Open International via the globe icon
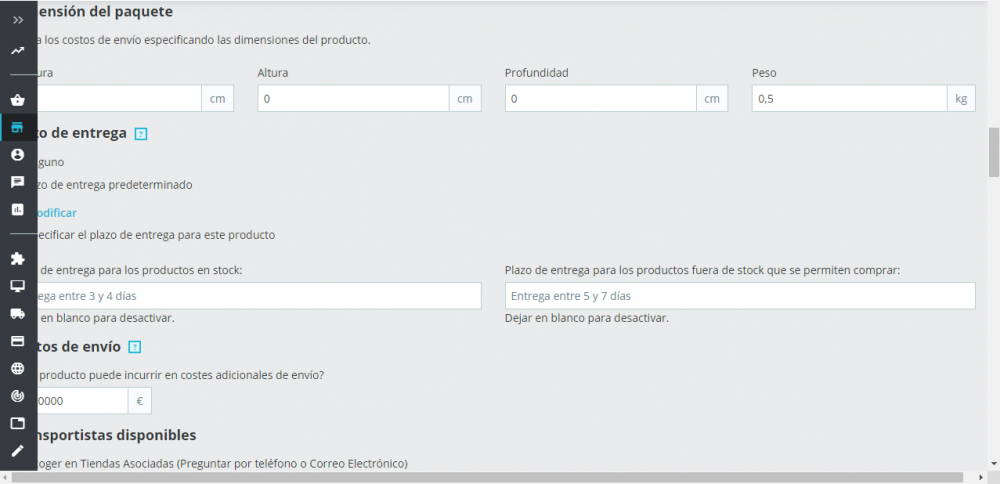 point(18,368)
